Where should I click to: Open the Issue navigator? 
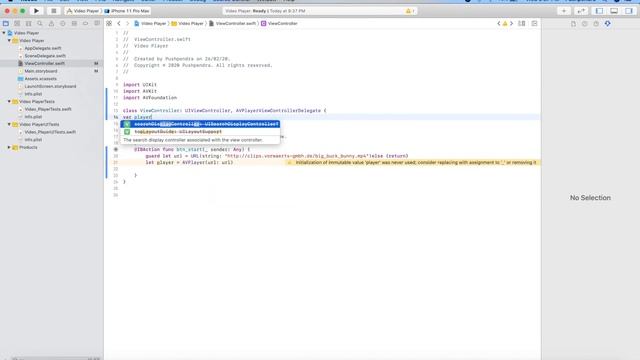51,24
